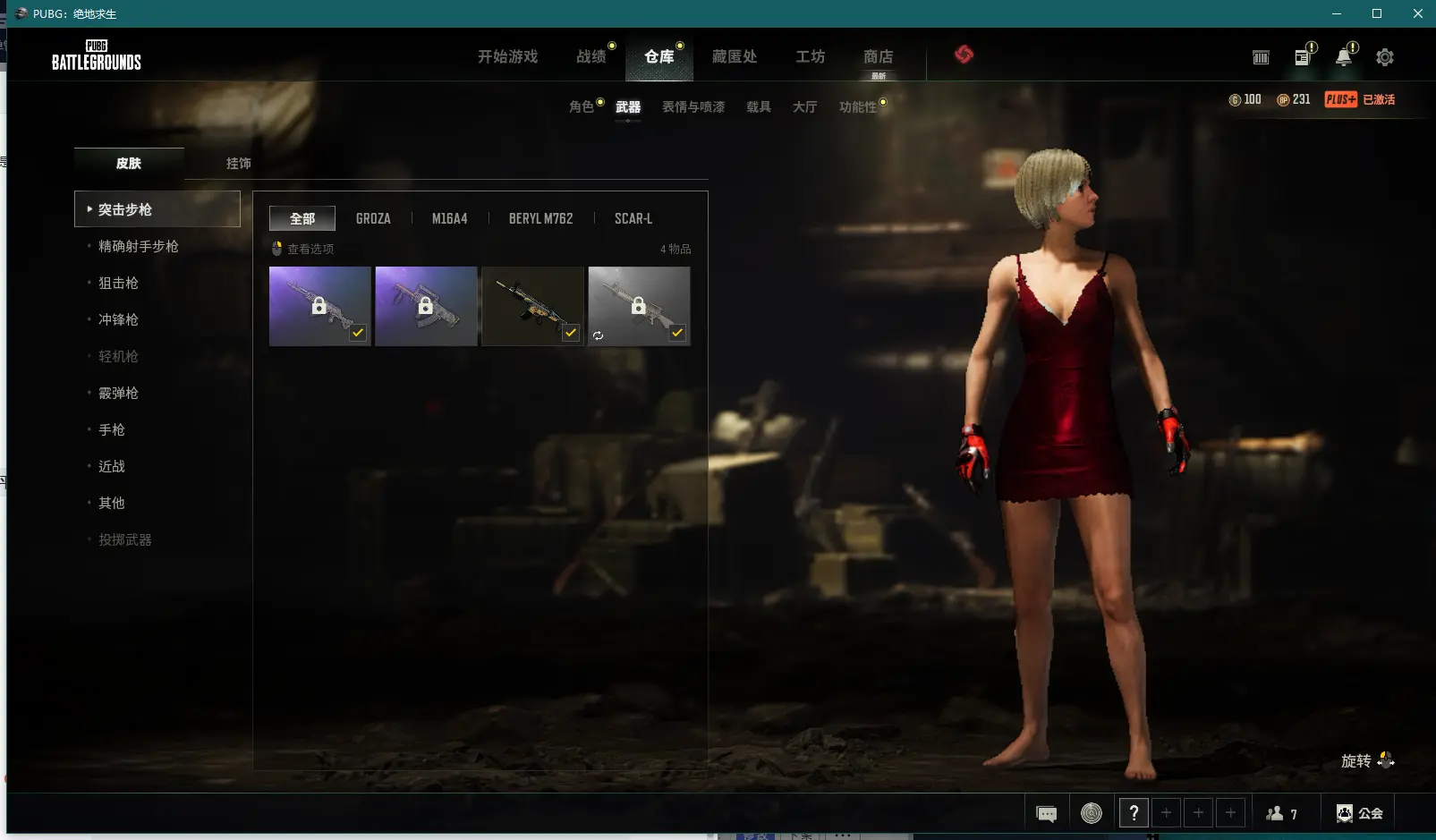
Task: Expand the 狙击枪 category in sidebar
Action: point(118,283)
